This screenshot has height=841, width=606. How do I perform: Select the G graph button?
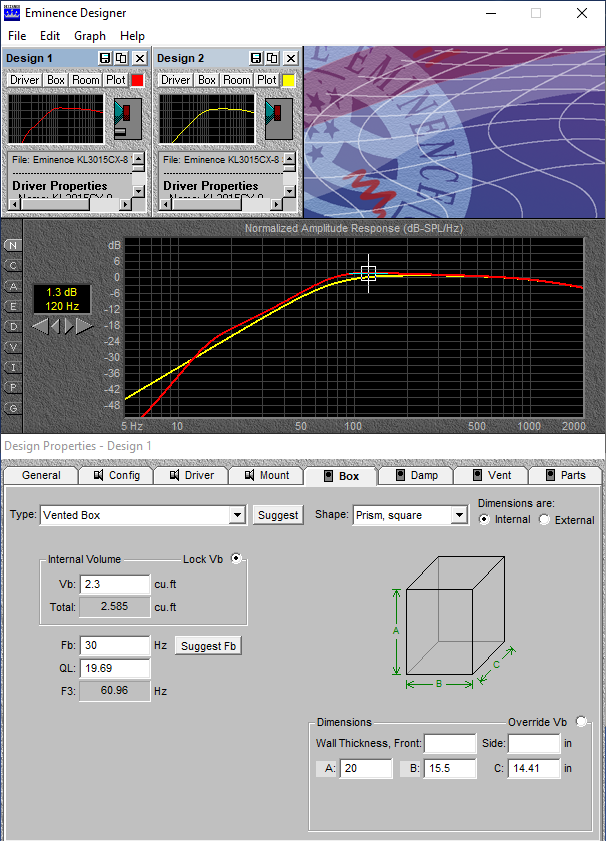pos(13,408)
